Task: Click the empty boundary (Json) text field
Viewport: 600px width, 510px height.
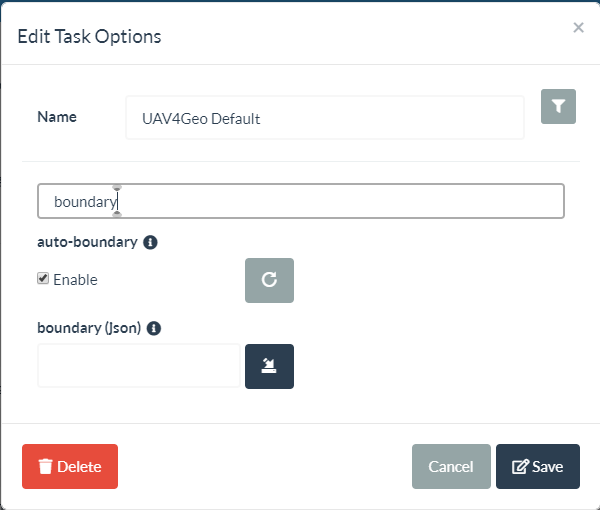Action: click(139, 366)
